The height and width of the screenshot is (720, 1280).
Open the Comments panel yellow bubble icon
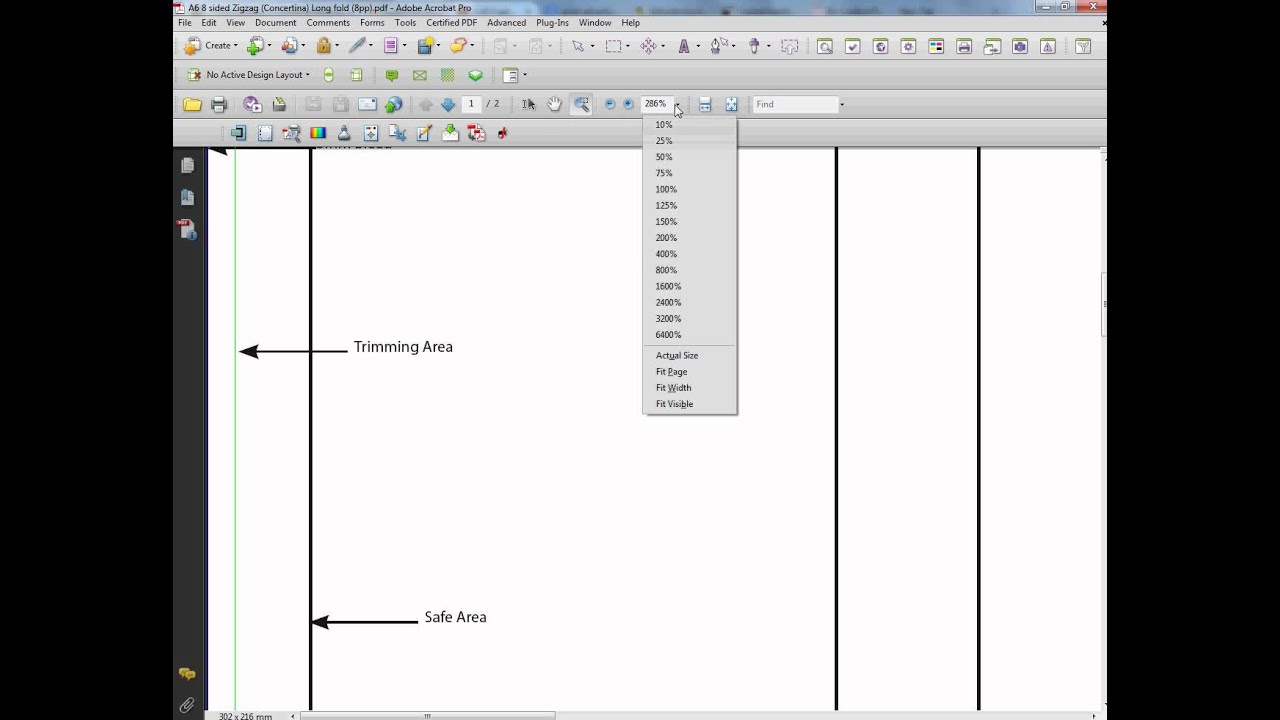187,674
